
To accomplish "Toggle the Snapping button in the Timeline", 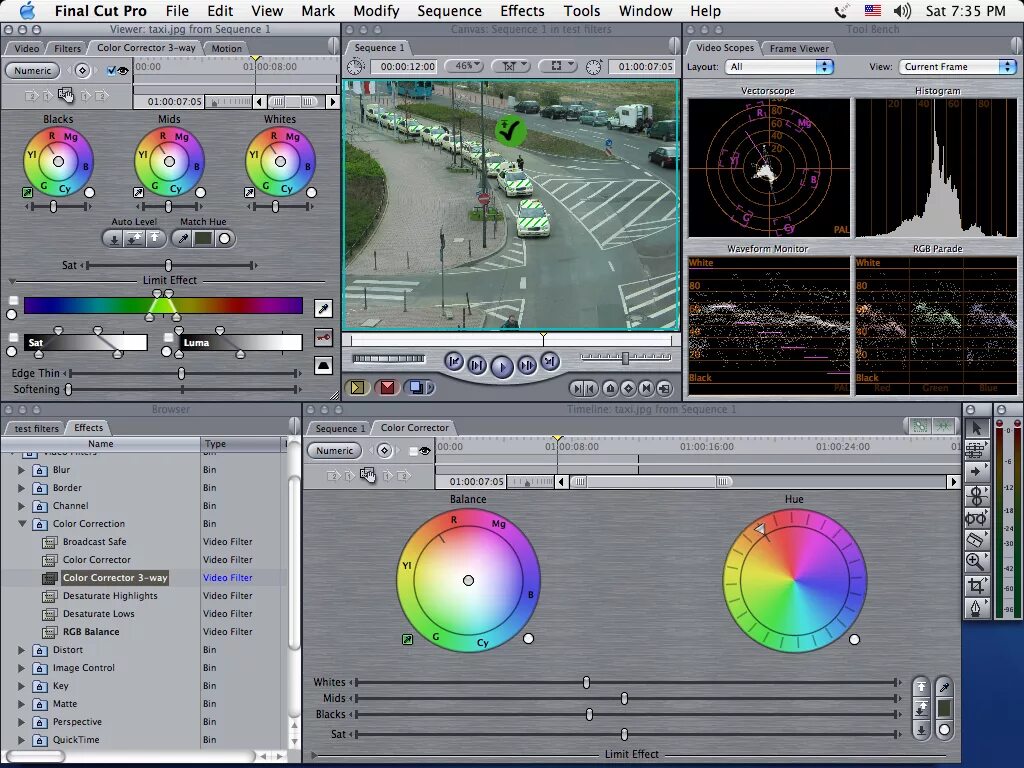I will point(943,426).
